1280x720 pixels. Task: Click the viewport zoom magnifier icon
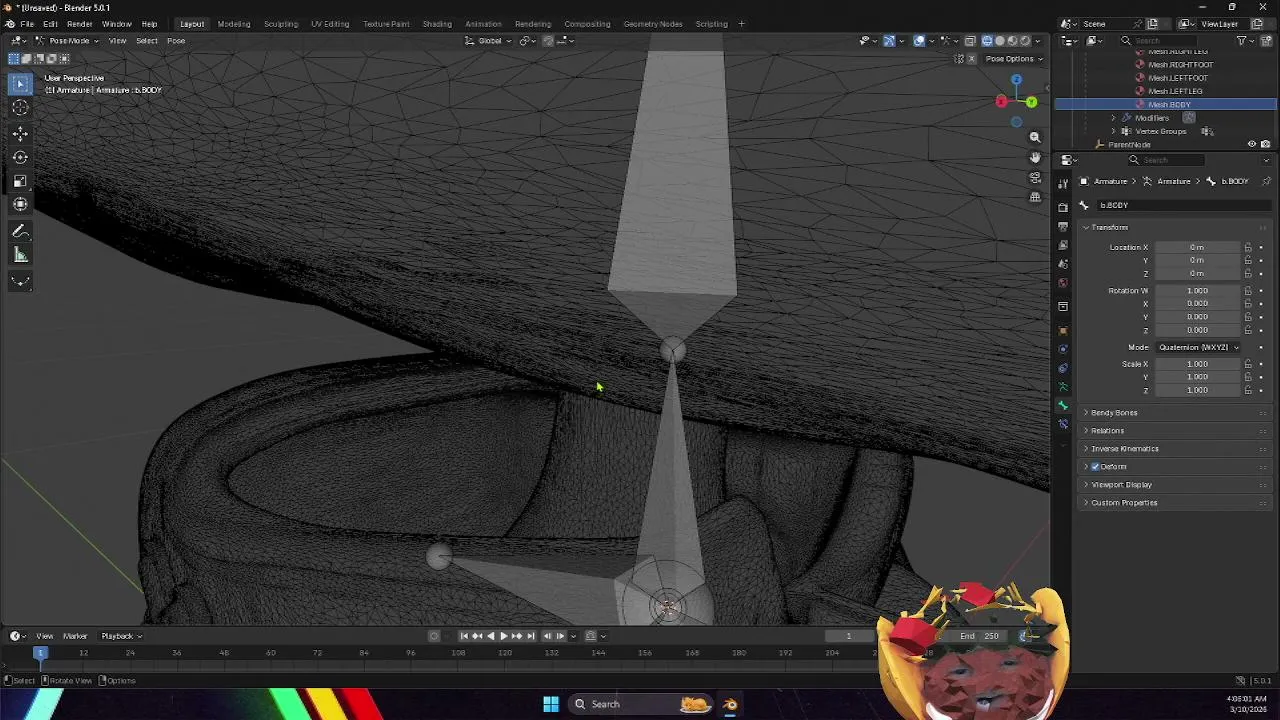click(1035, 137)
